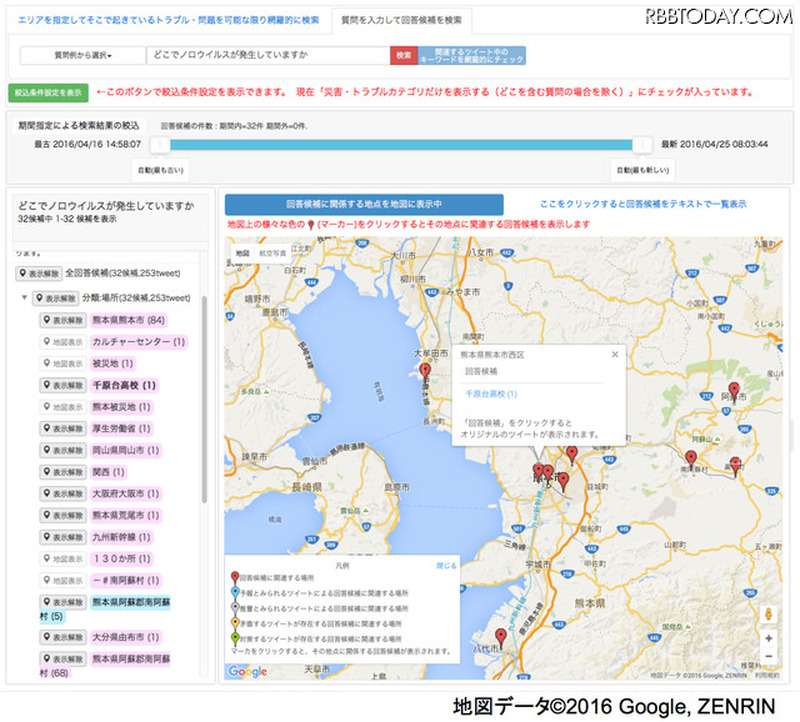Close the 熊本県熊本市西区 info popup
Viewport: 800px width, 722px height.
pyautogui.click(x=615, y=354)
